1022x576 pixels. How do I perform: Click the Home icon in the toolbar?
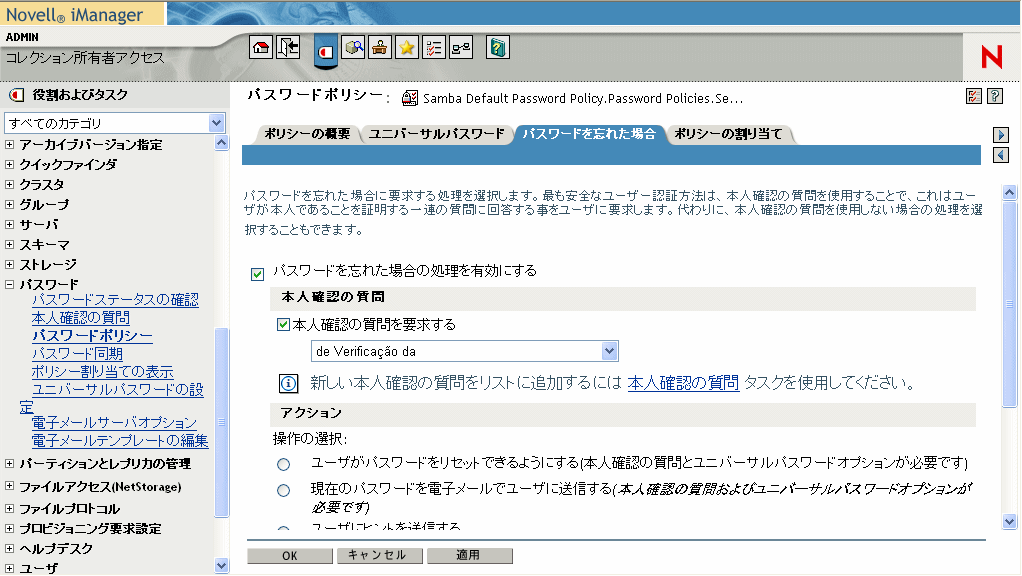click(x=260, y=47)
